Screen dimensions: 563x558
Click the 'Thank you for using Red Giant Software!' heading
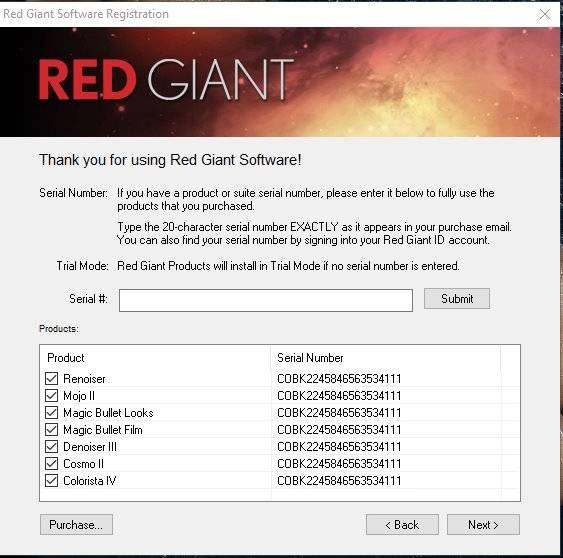[x=170, y=160]
